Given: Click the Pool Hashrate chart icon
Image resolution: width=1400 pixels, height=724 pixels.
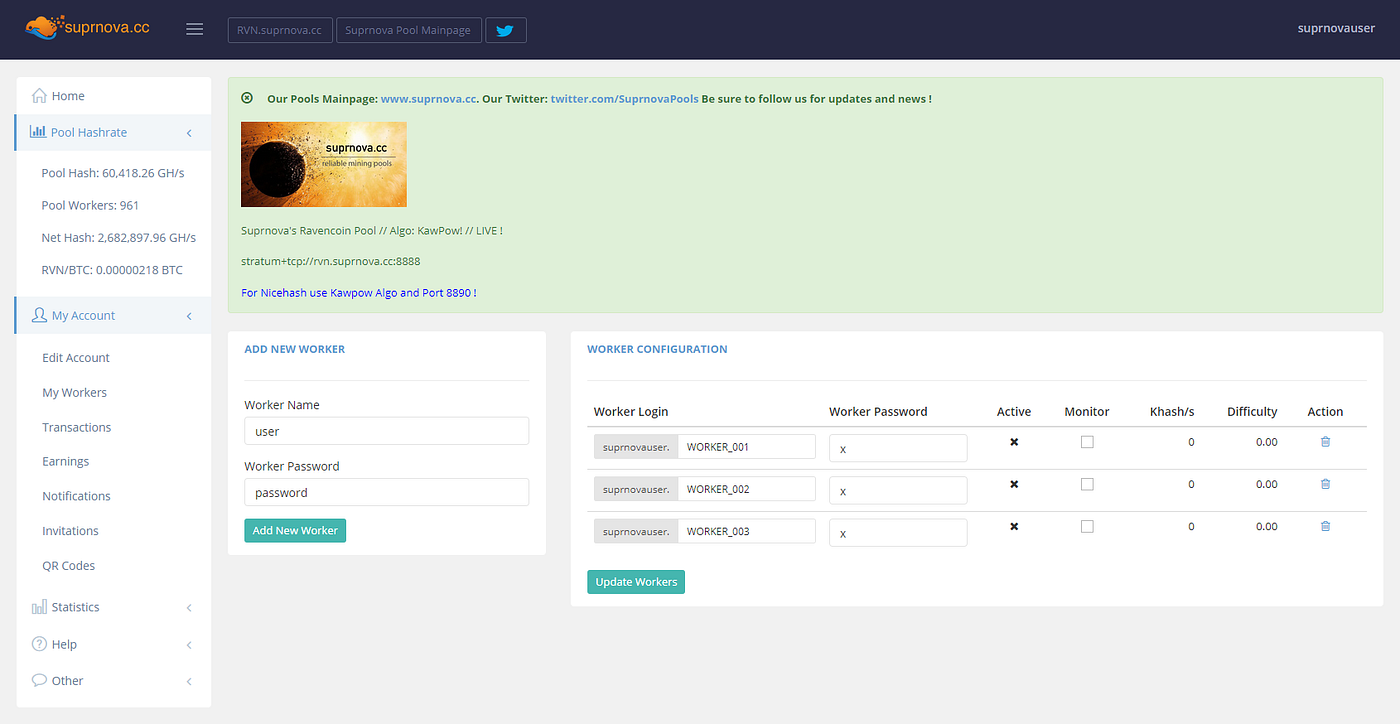Looking at the screenshot, I should click(38, 132).
